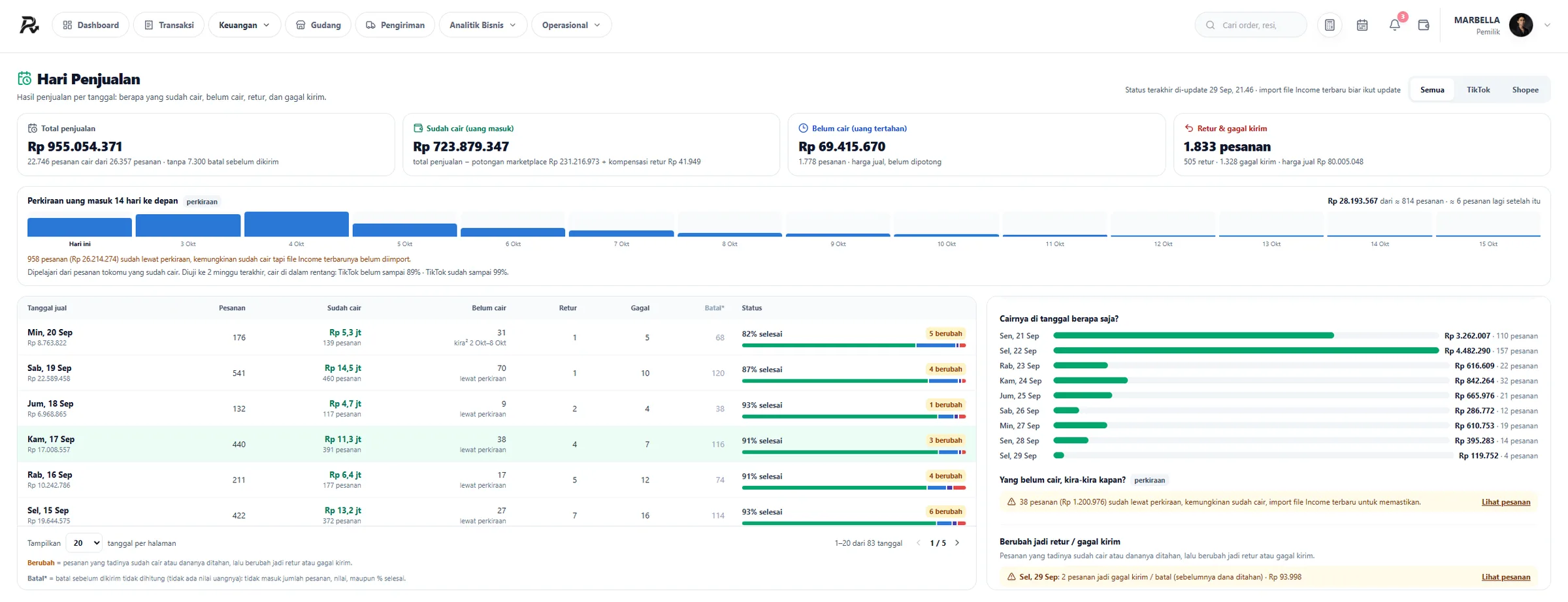Screen dimensions: 1568x602
Task: Click Lihat pesanan link for 38 pesanan warning
Action: tap(1506, 502)
